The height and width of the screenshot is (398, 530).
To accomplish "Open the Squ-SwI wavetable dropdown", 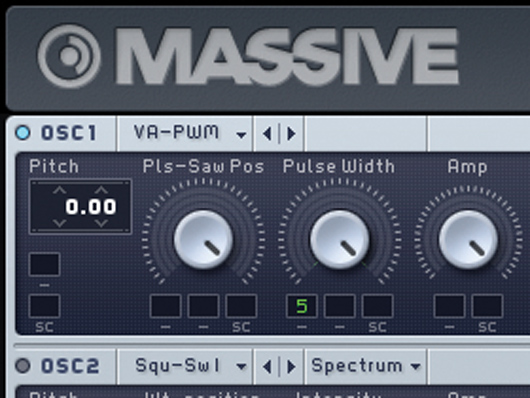I will click(x=185, y=366).
